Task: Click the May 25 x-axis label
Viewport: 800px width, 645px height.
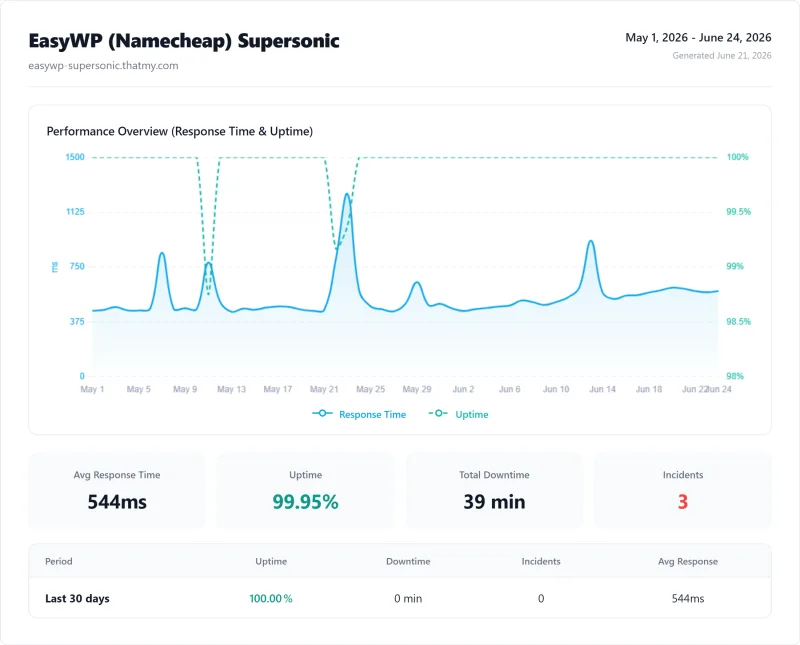Action: pyautogui.click(x=370, y=389)
